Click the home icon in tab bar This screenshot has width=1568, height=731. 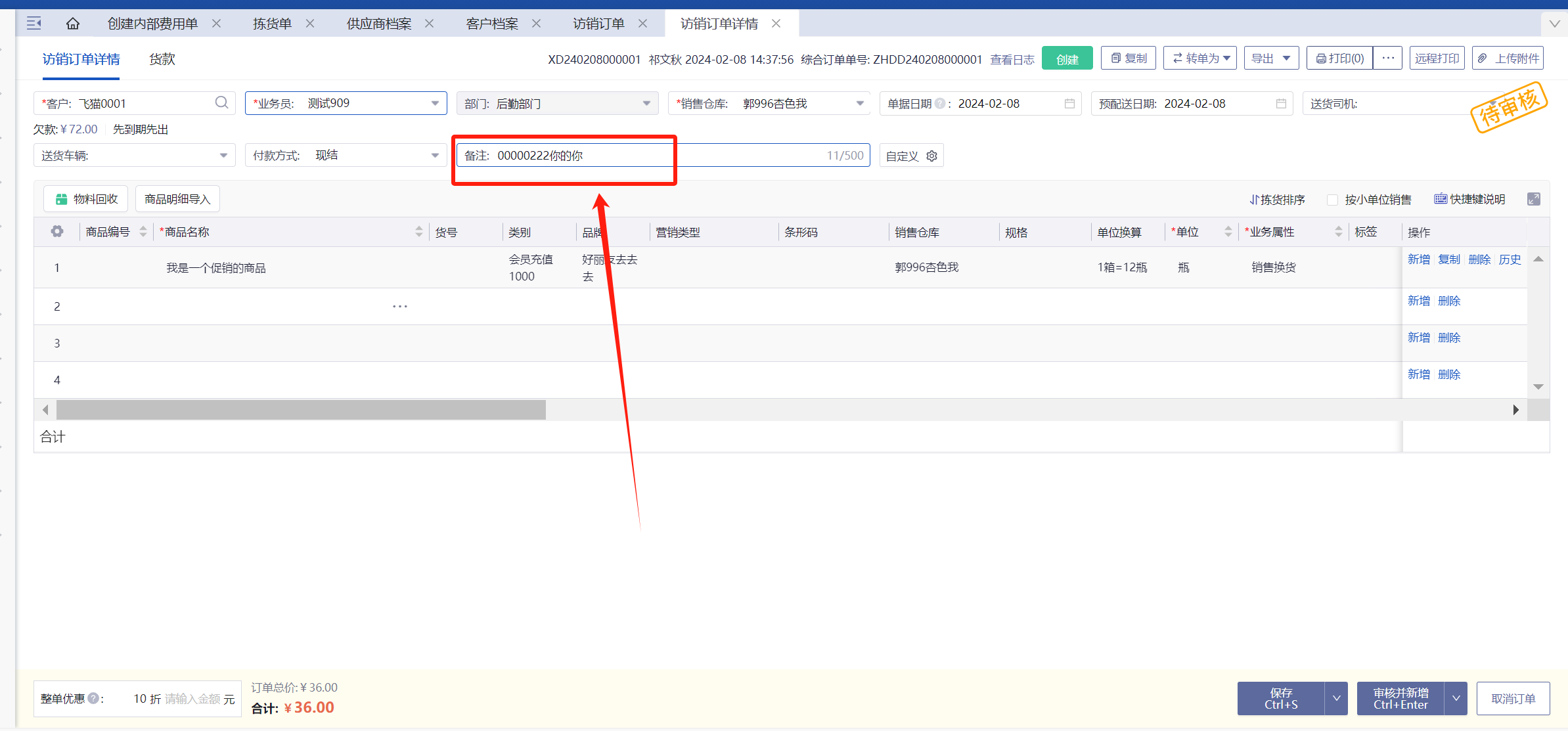click(73, 24)
